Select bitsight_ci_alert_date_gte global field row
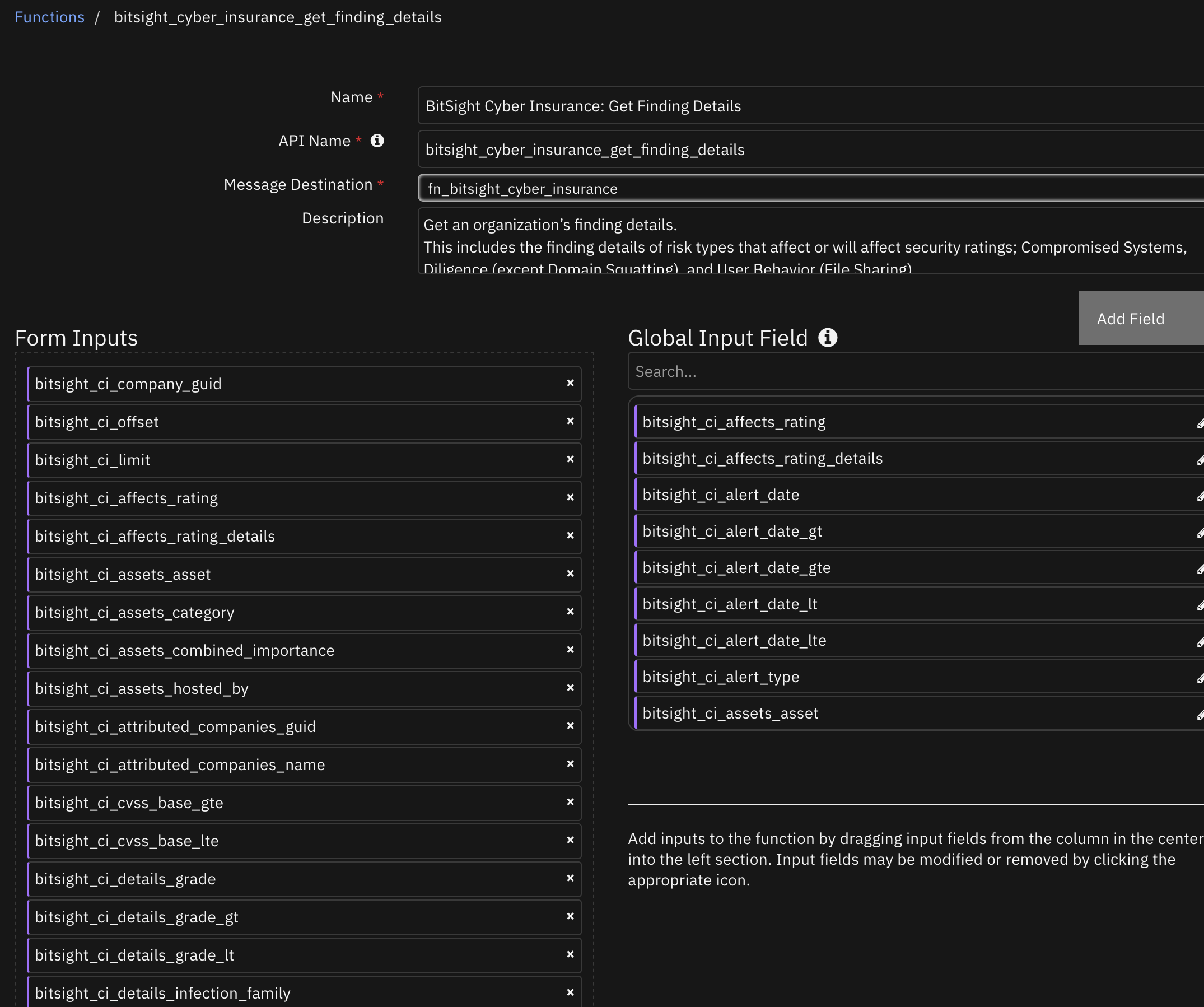Viewport: 1204px width, 1007px height. 919,568
